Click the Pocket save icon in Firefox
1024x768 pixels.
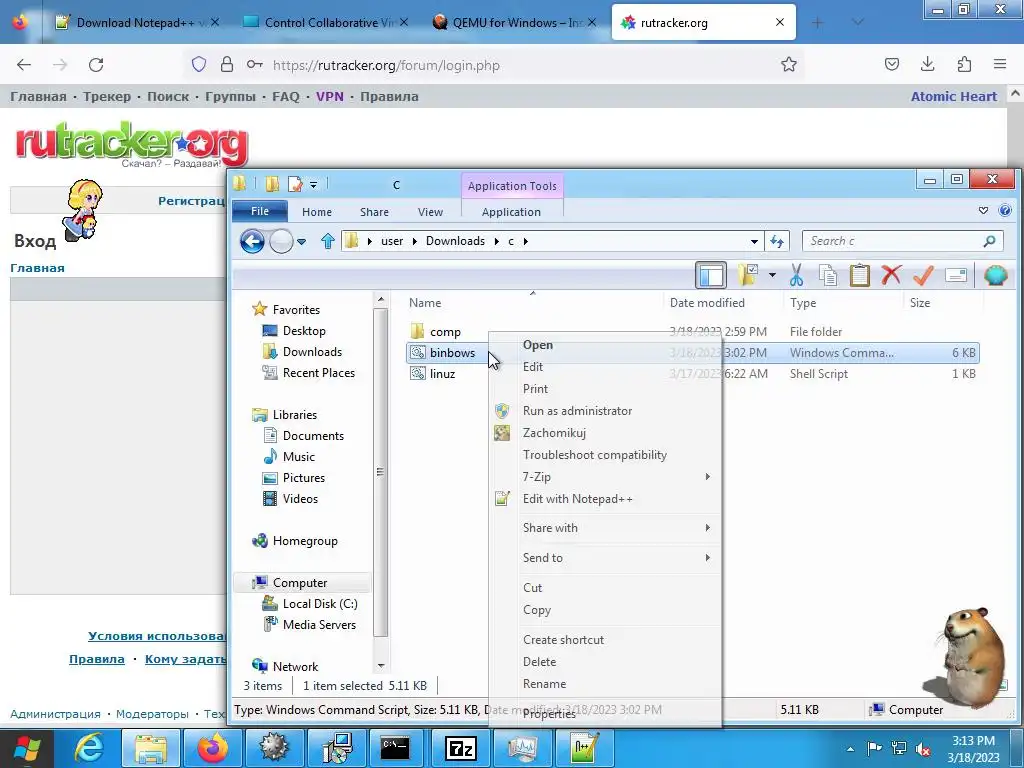[x=891, y=64]
